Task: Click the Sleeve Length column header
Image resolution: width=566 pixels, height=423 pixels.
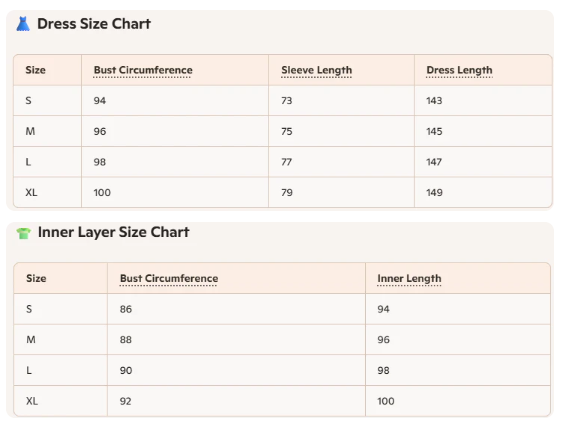Action: 317,70
